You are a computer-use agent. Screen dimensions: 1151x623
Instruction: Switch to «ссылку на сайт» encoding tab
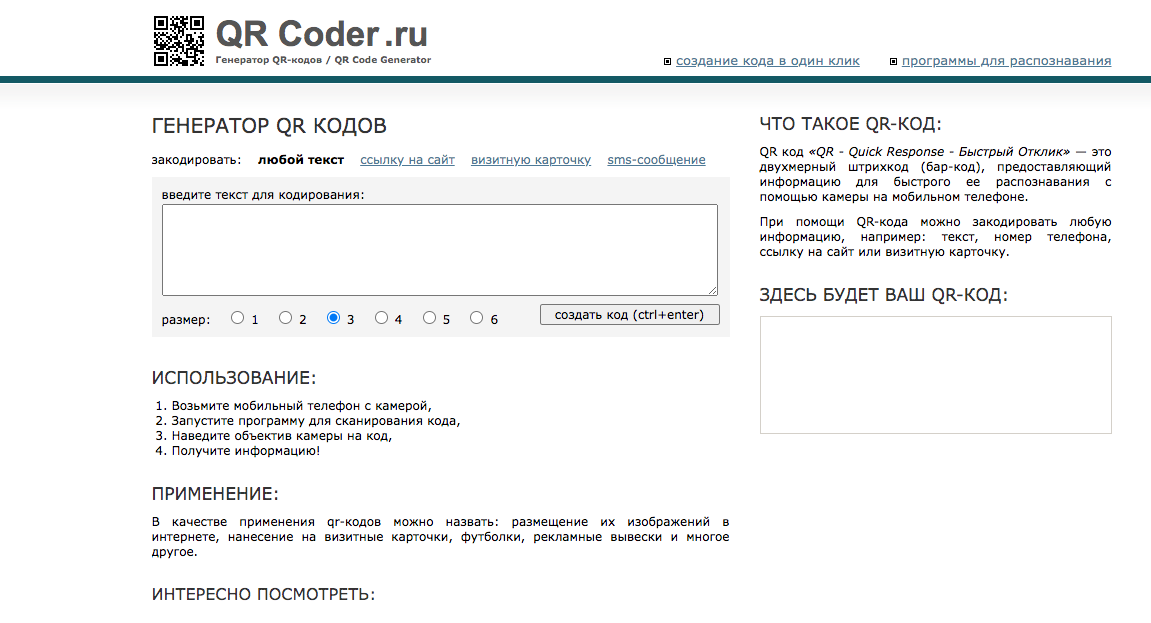pyautogui.click(x=407, y=160)
